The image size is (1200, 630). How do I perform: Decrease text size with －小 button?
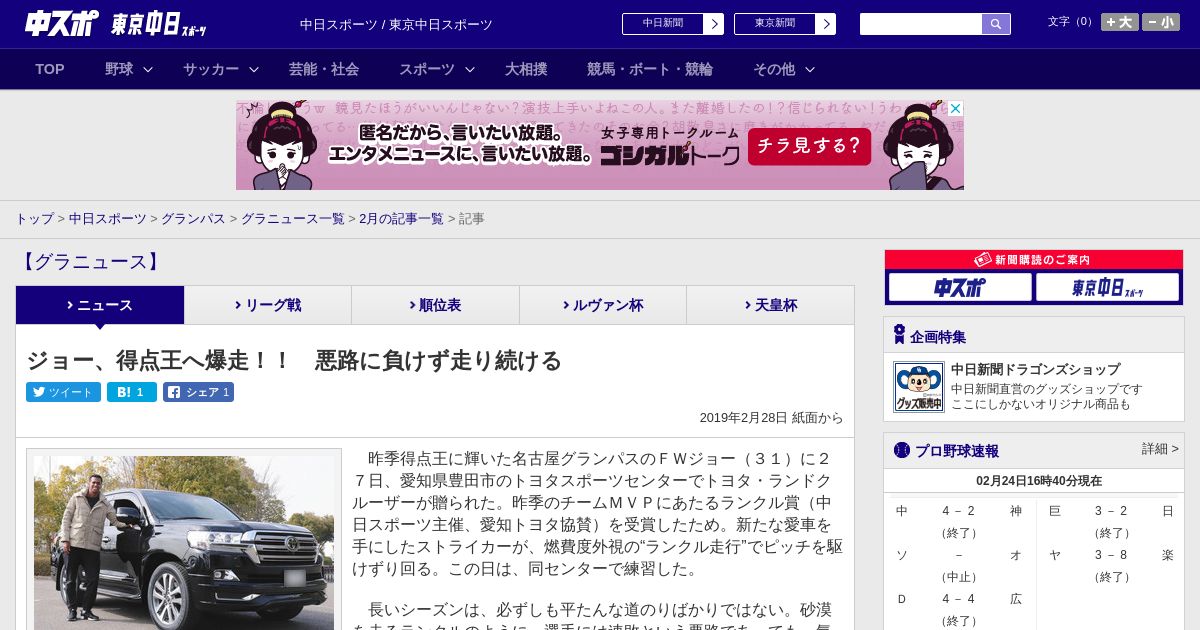[x=1161, y=22]
